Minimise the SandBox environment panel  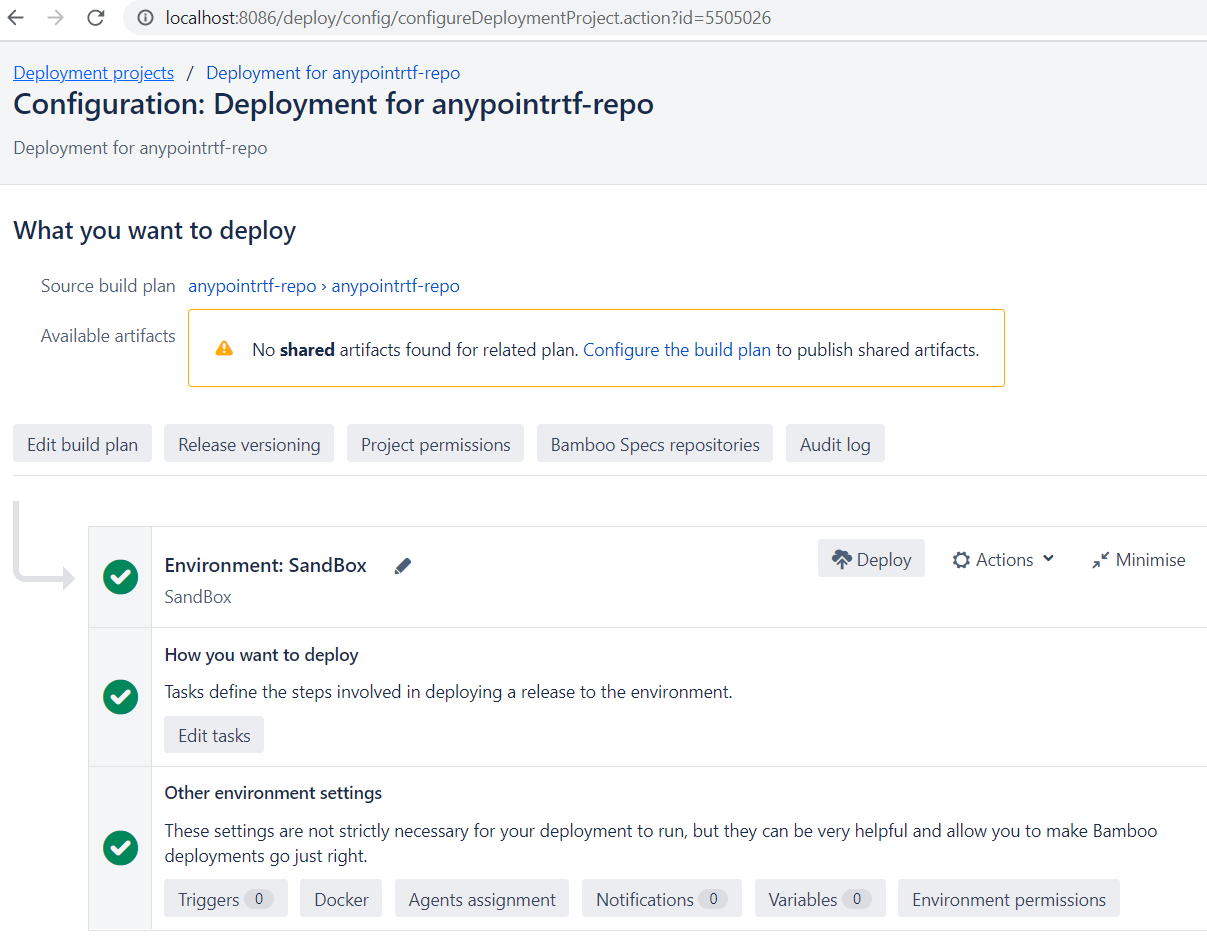pyautogui.click(x=1138, y=560)
